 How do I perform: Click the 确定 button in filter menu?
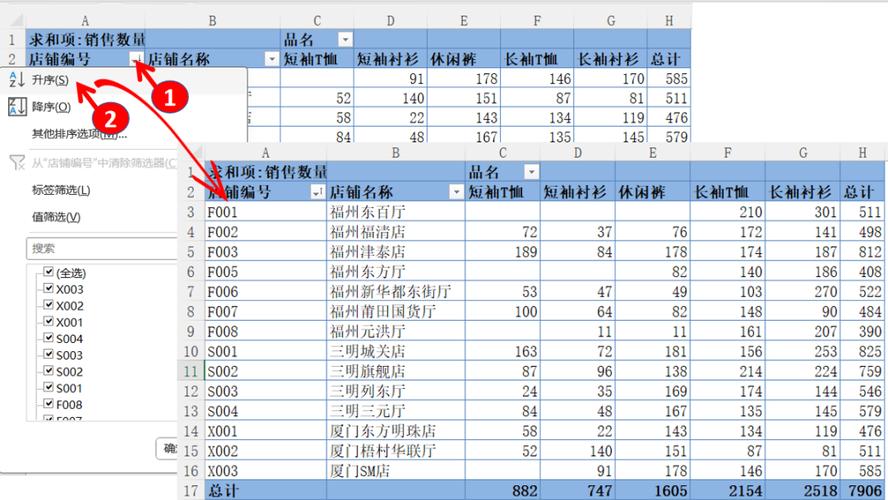[168, 449]
